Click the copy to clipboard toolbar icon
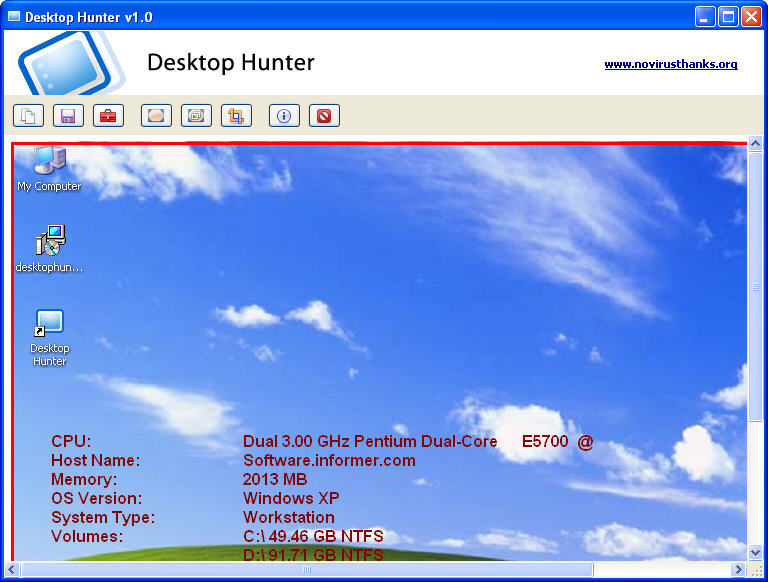The height and width of the screenshot is (582, 768). click(x=28, y=116)
